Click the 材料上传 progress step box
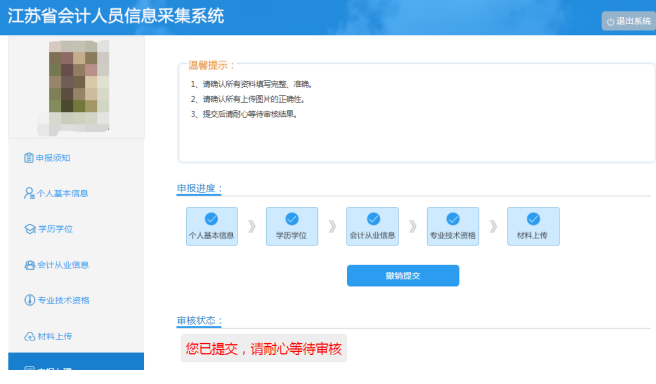The width and height of the screenshot is (656, 384). tap(533, 226)
